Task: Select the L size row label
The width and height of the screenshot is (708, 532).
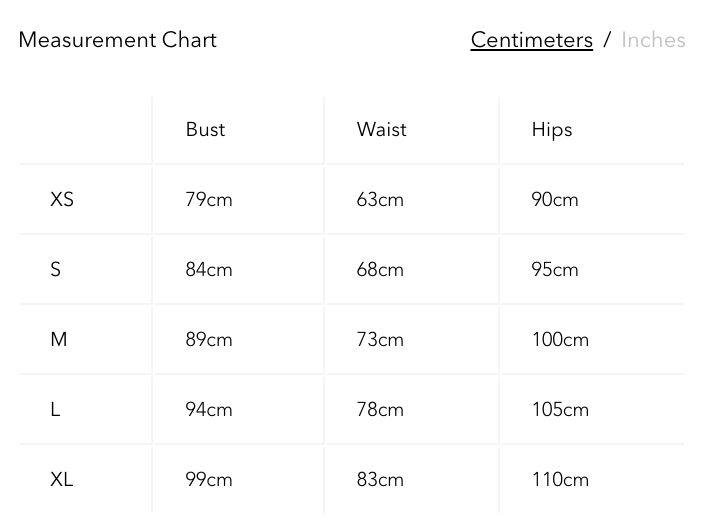Action: [x=55, y=409]
